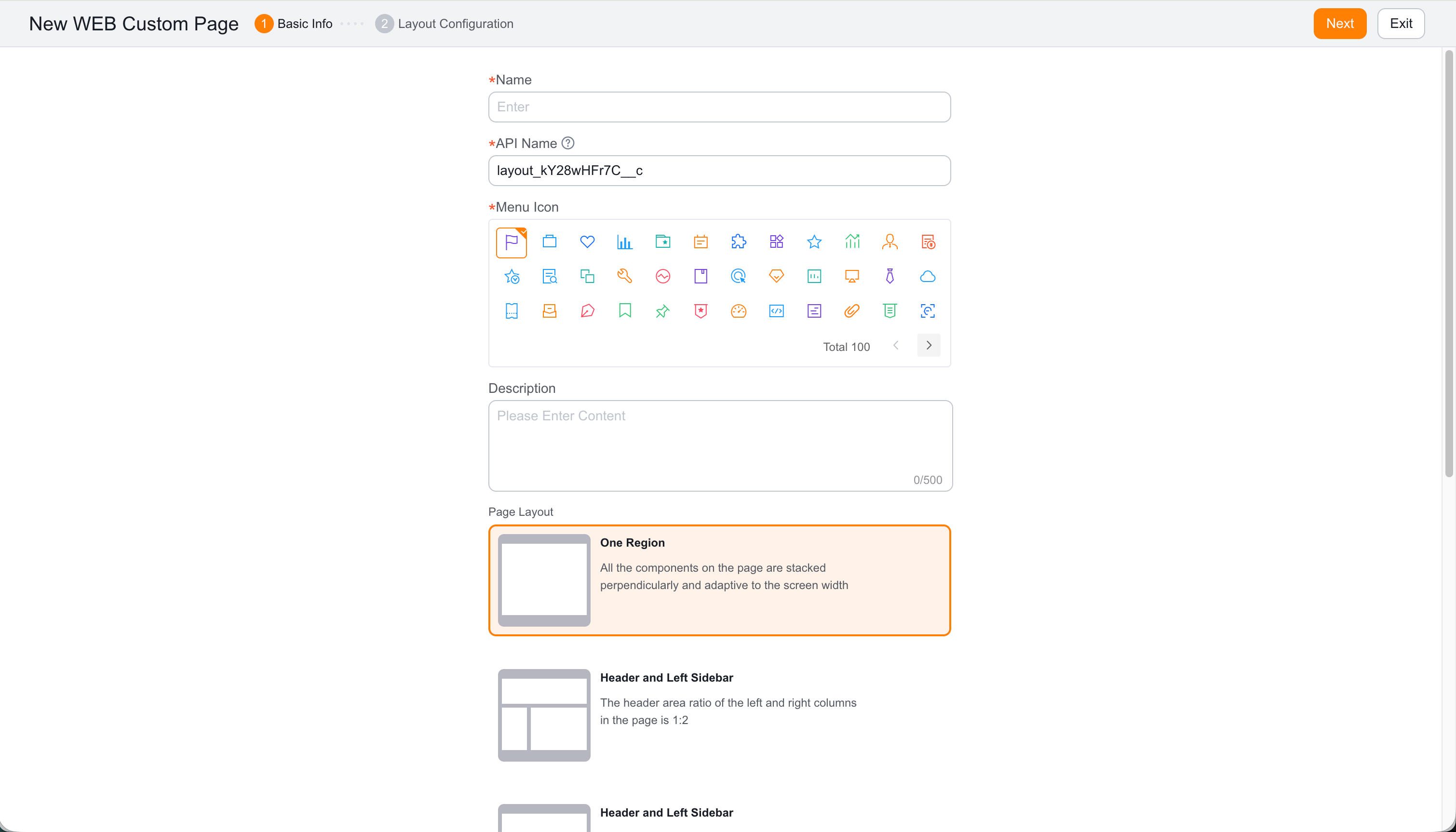Select the purple flag menu icon
This screenshot has width=1456, height=832.
point(512,242)
